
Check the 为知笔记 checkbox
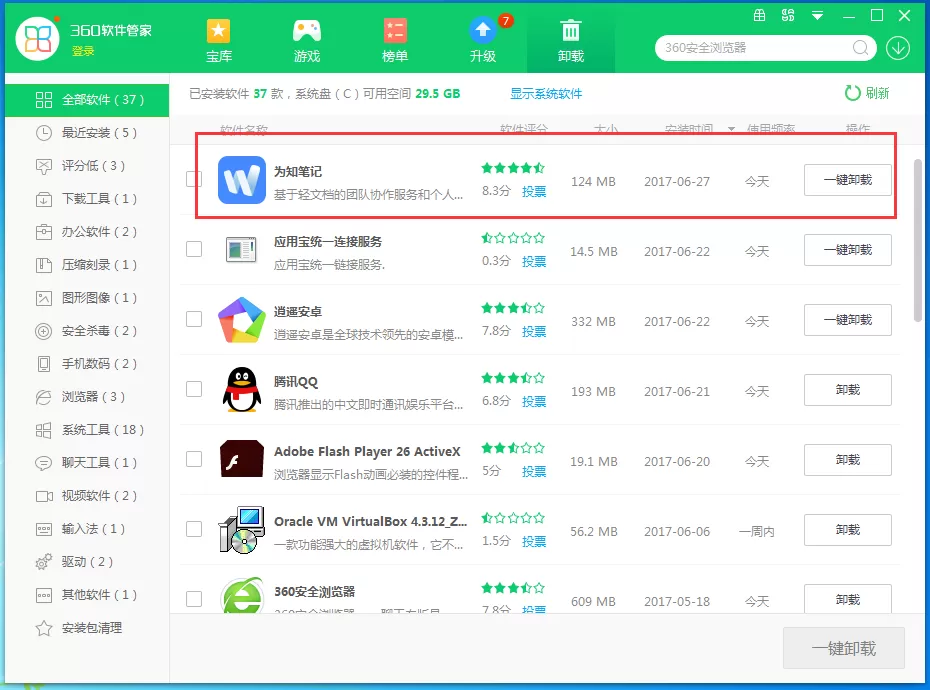[194, 179]
